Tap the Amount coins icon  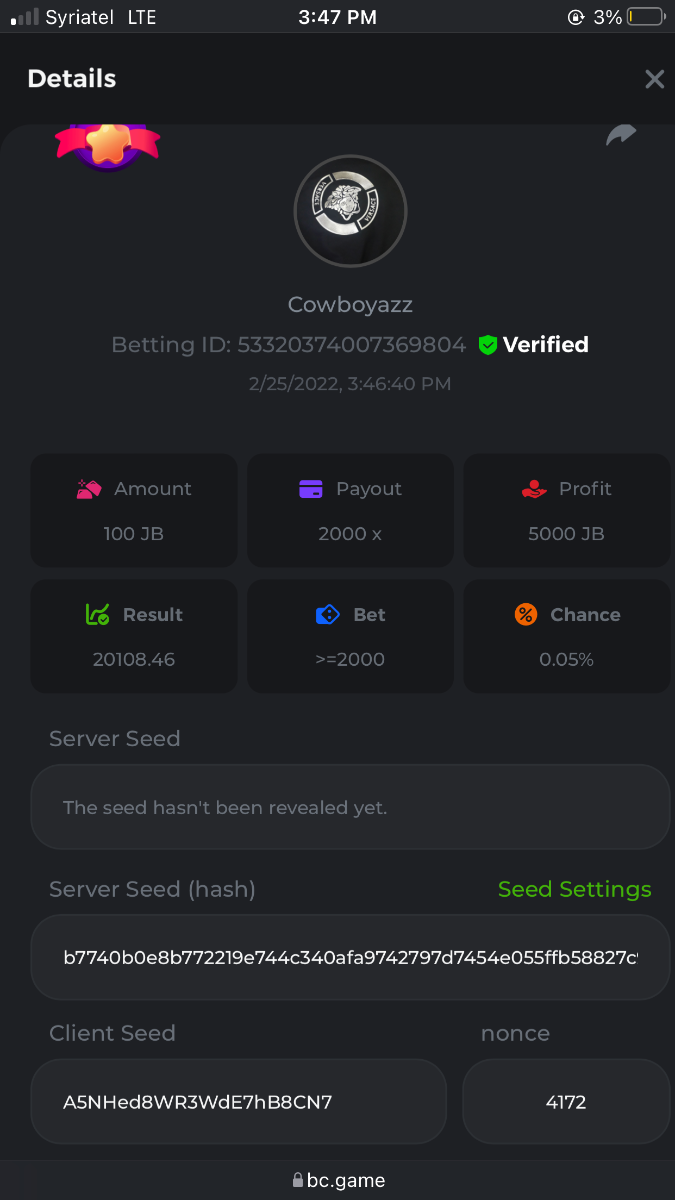click(x=90, y=489)
